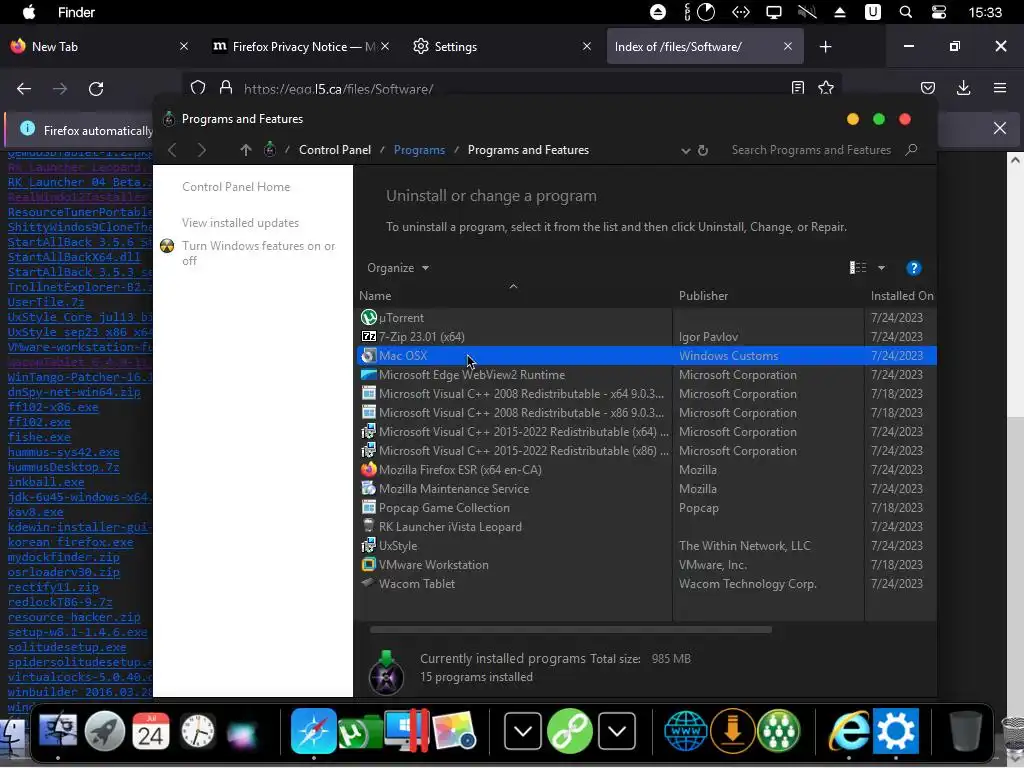Image resolution: width=1024 pixels, height=768 pixels.
Task: Click the white U icon in menu bar
Action: pyautogui.click(x=872, y=12)
